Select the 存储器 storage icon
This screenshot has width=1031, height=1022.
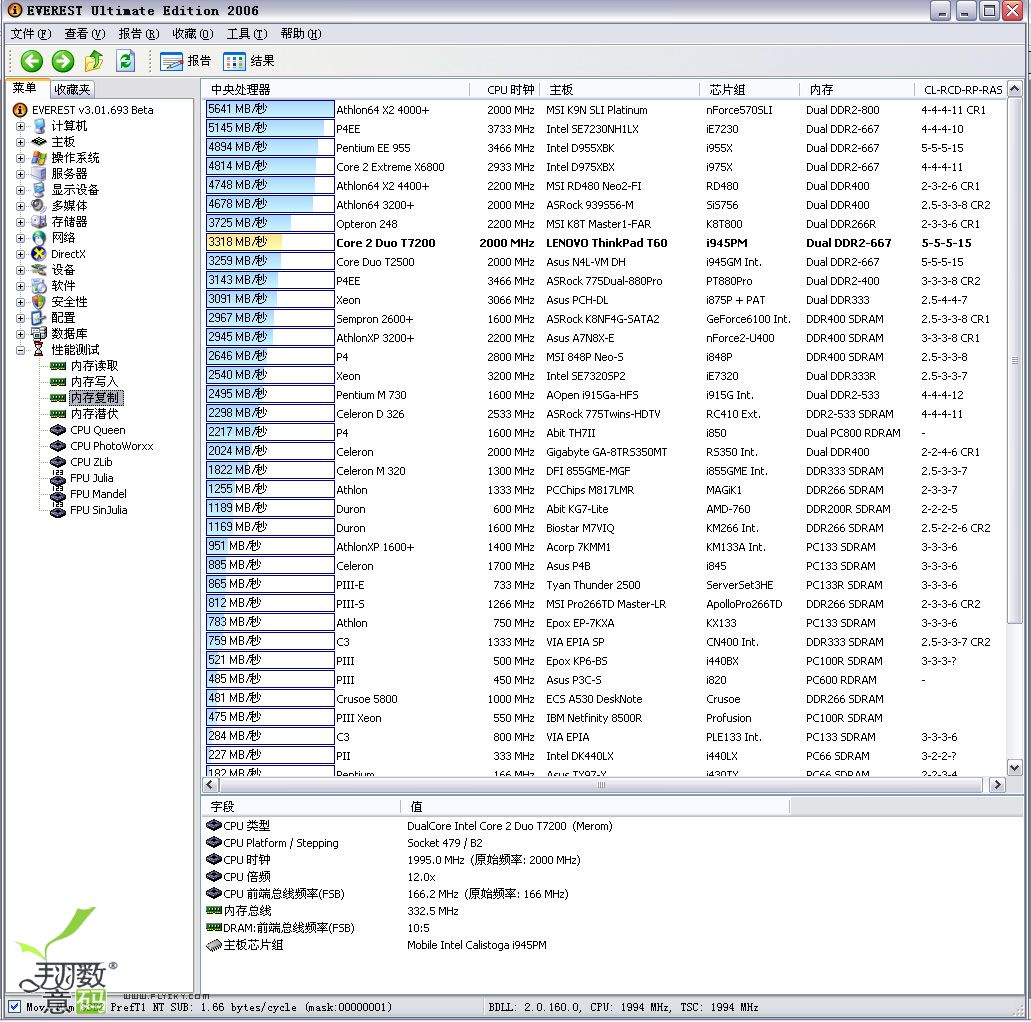(x=39, y=222)
